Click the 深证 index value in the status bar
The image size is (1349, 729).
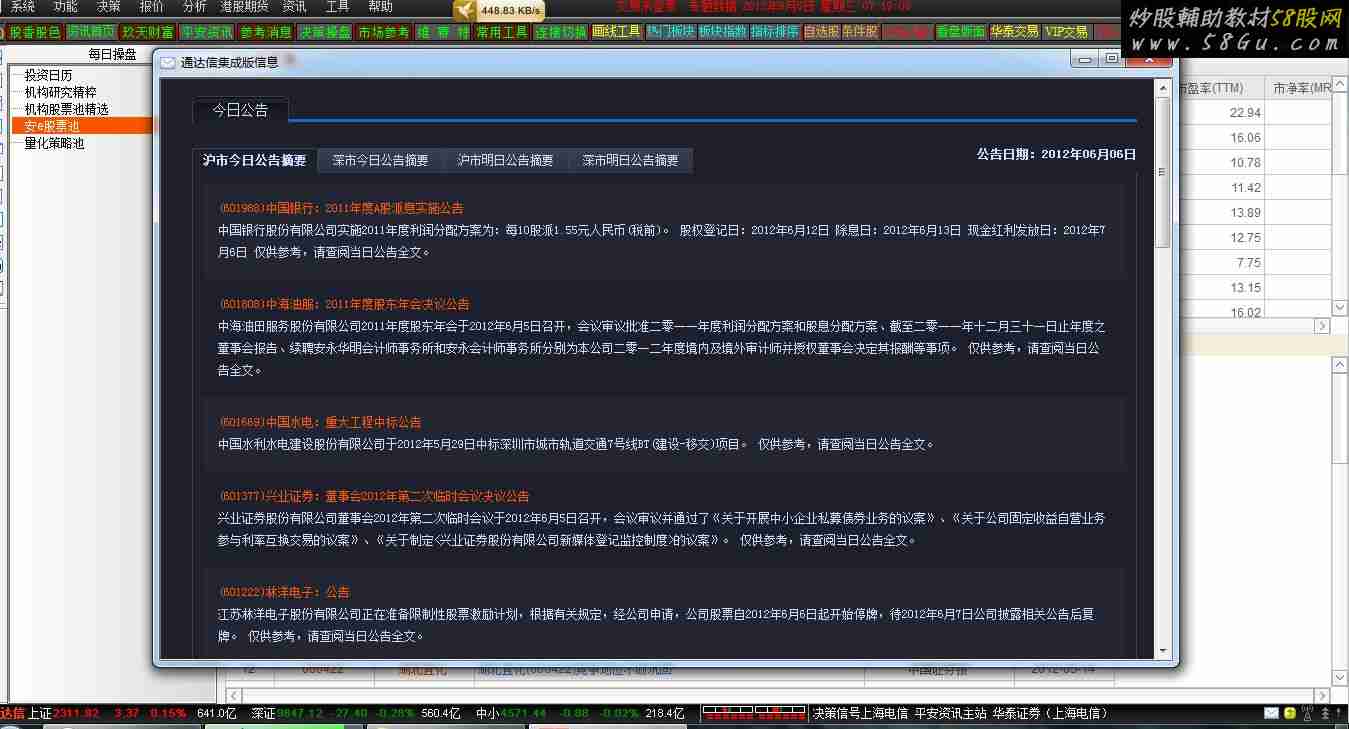pyautogui.click(x=298, y=713)
